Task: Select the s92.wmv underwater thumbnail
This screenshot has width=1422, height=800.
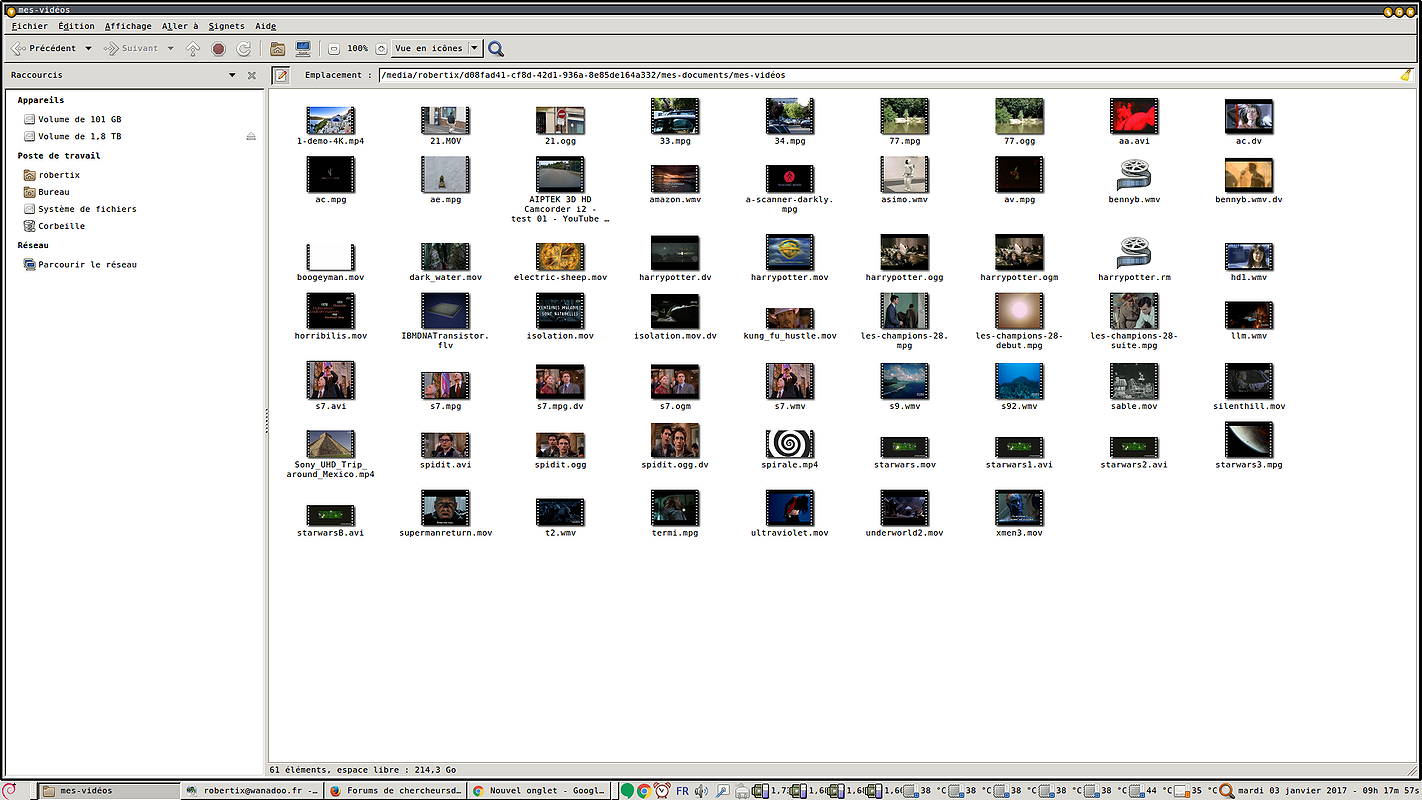Action: click(1019, 381)
